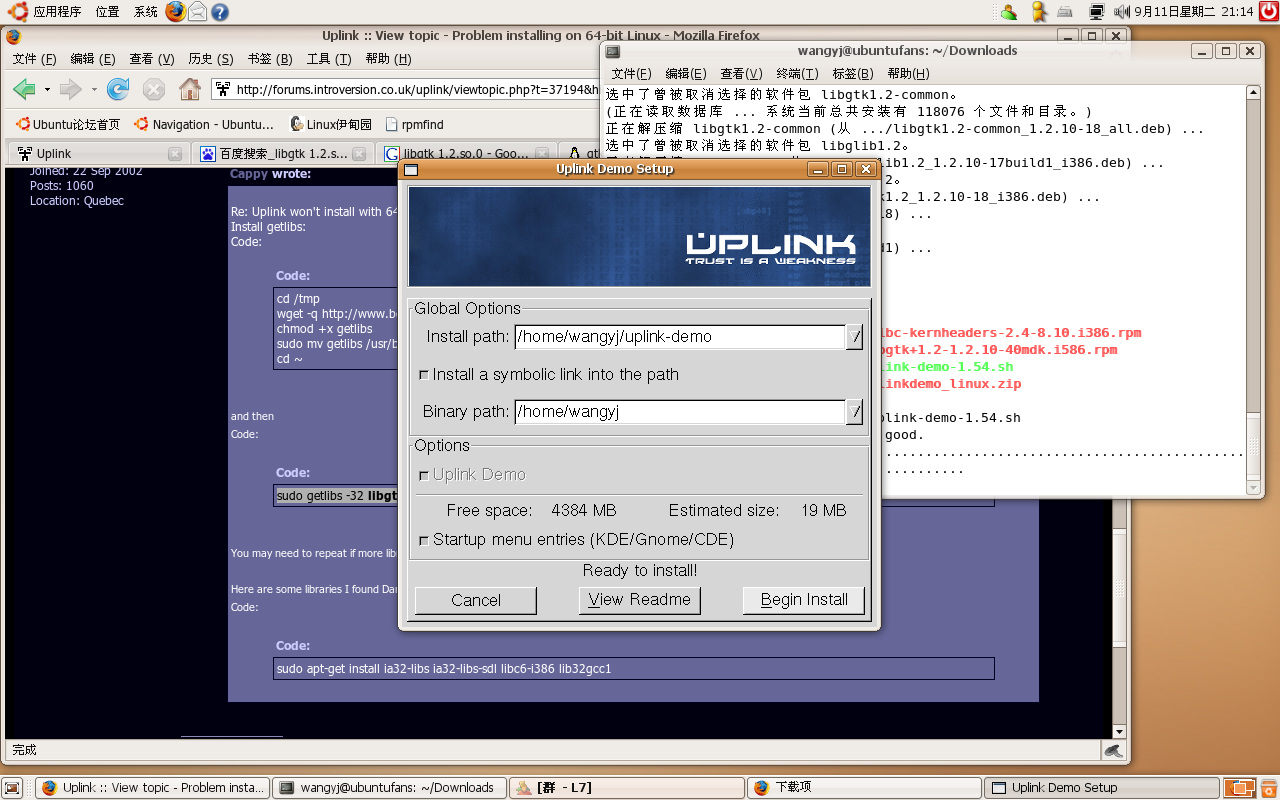Open Firefox 查看 (V) view menu
The width and height of the screenshot is (1280, 800).
pyautogui.click(x=152, y=59)
